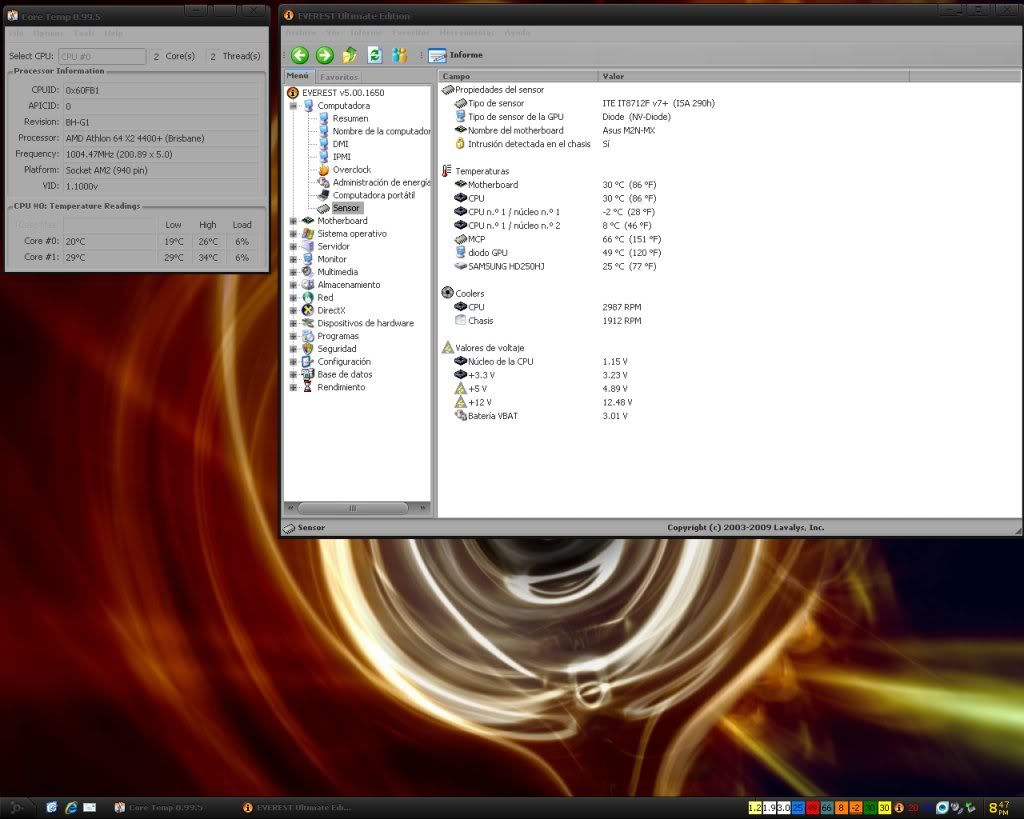Open the Select CPU dropdown
The image size is (1024, 819).
[102, 56]
